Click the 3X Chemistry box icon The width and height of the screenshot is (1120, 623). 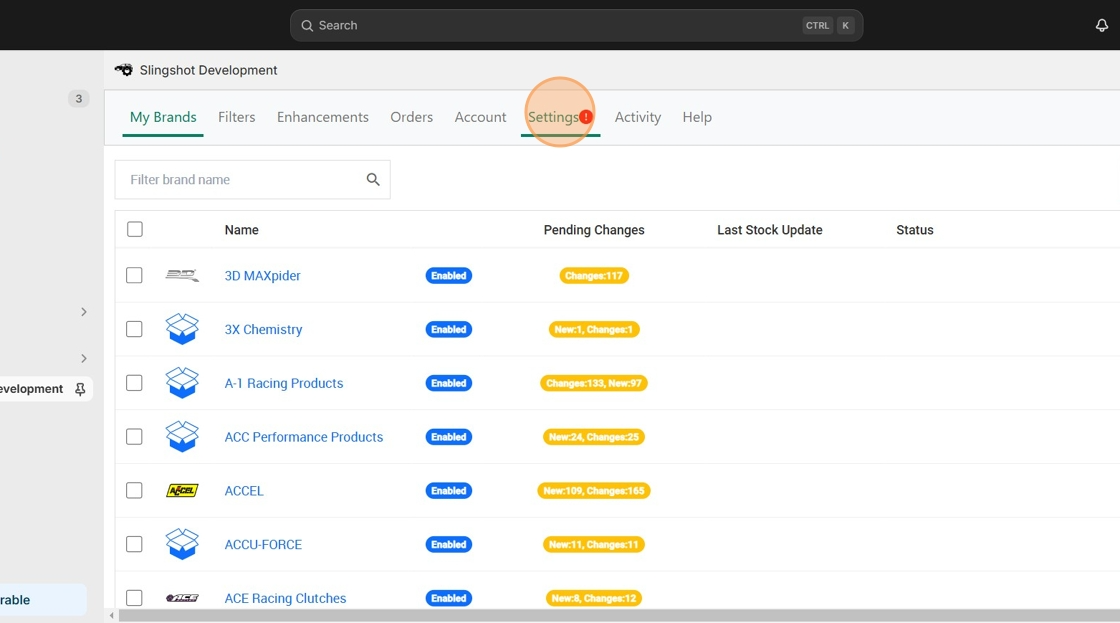(182, 329)
